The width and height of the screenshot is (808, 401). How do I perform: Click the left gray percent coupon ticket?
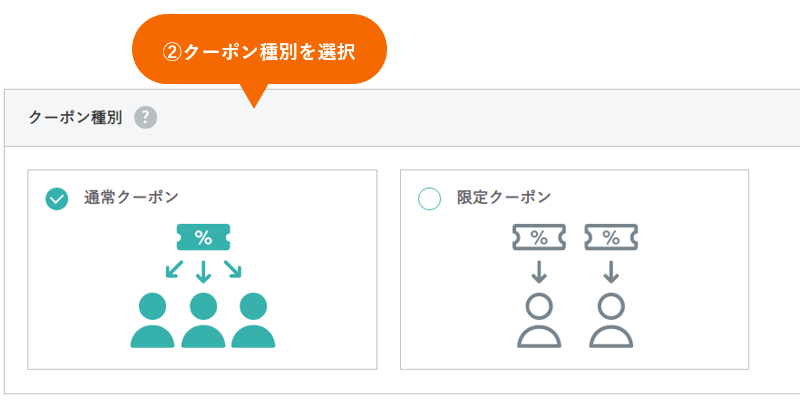click(539, 237)
